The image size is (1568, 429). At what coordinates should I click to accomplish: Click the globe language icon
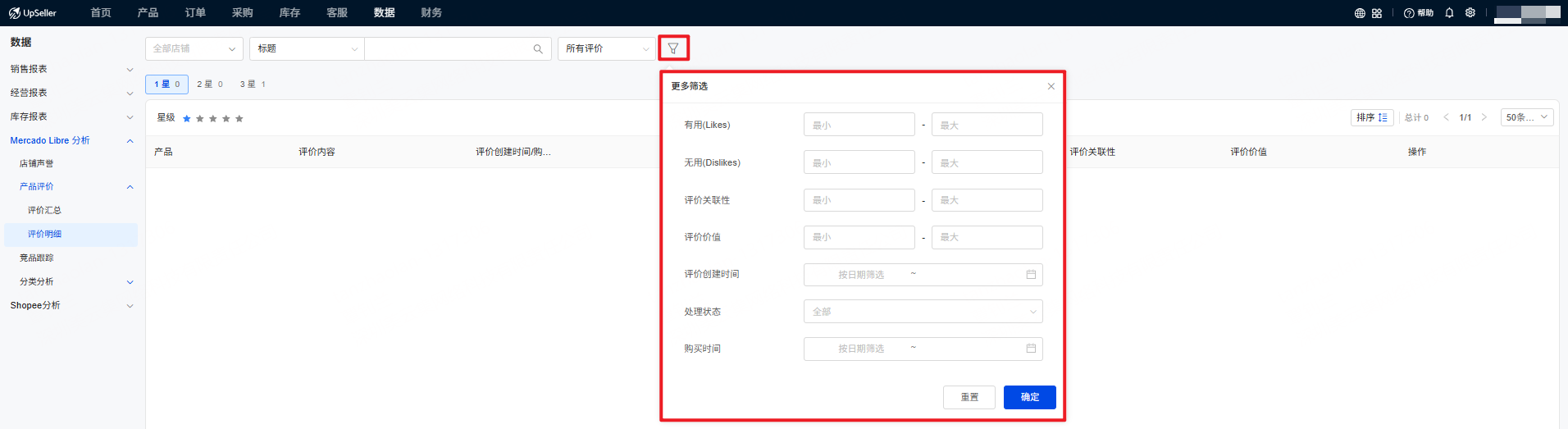[1360, 13]
